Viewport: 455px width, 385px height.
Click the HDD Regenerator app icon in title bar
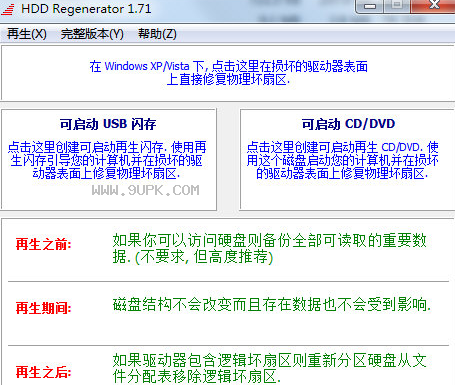[x=7, y=9]
